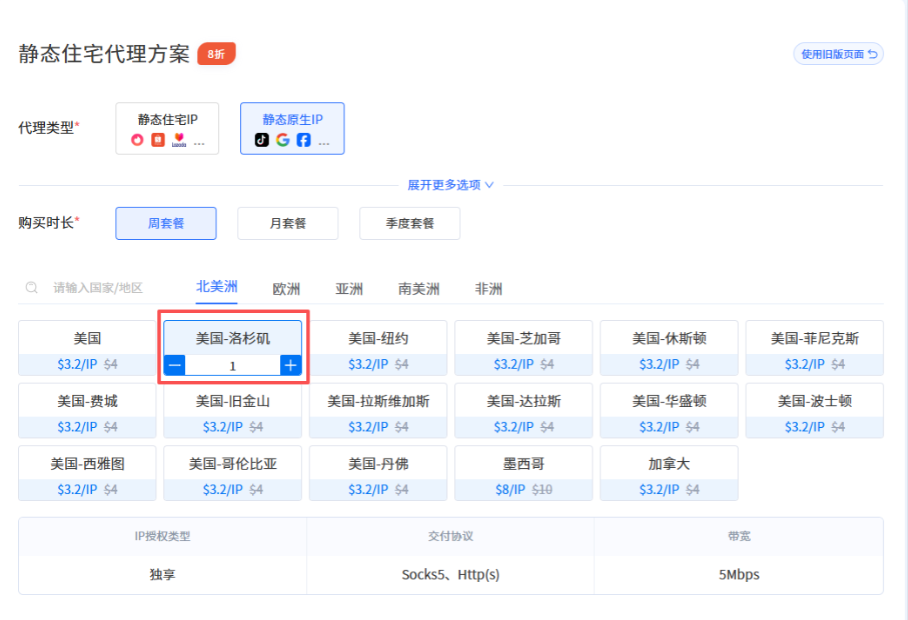The height and width of the screenshot is (620, 908).
Task: Switch to the 南美洲 tab
Action: 419,288
